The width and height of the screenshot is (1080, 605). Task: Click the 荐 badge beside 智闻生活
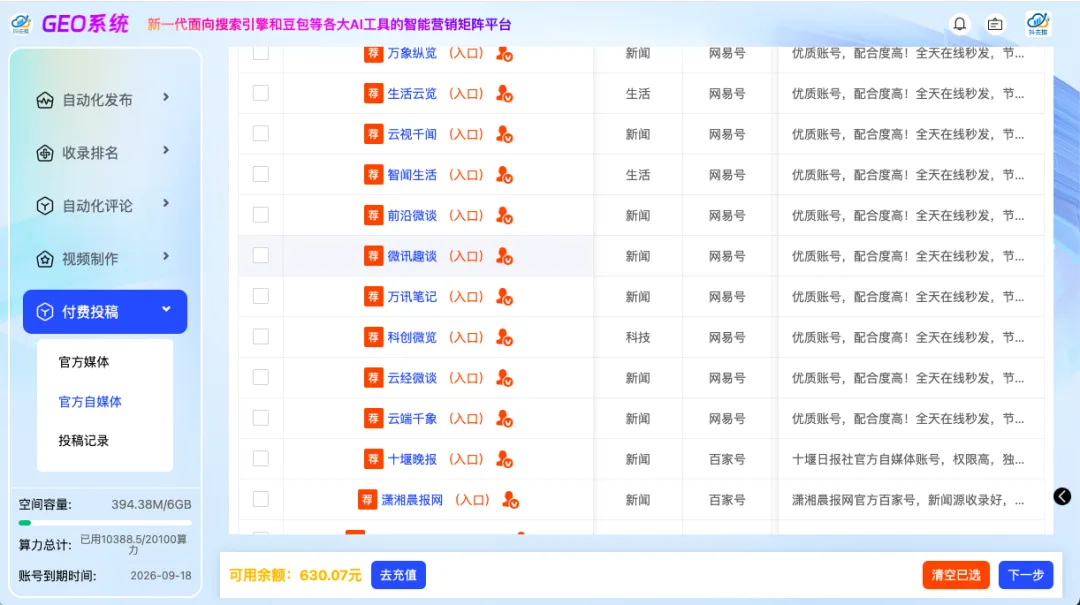click(373, 175)
